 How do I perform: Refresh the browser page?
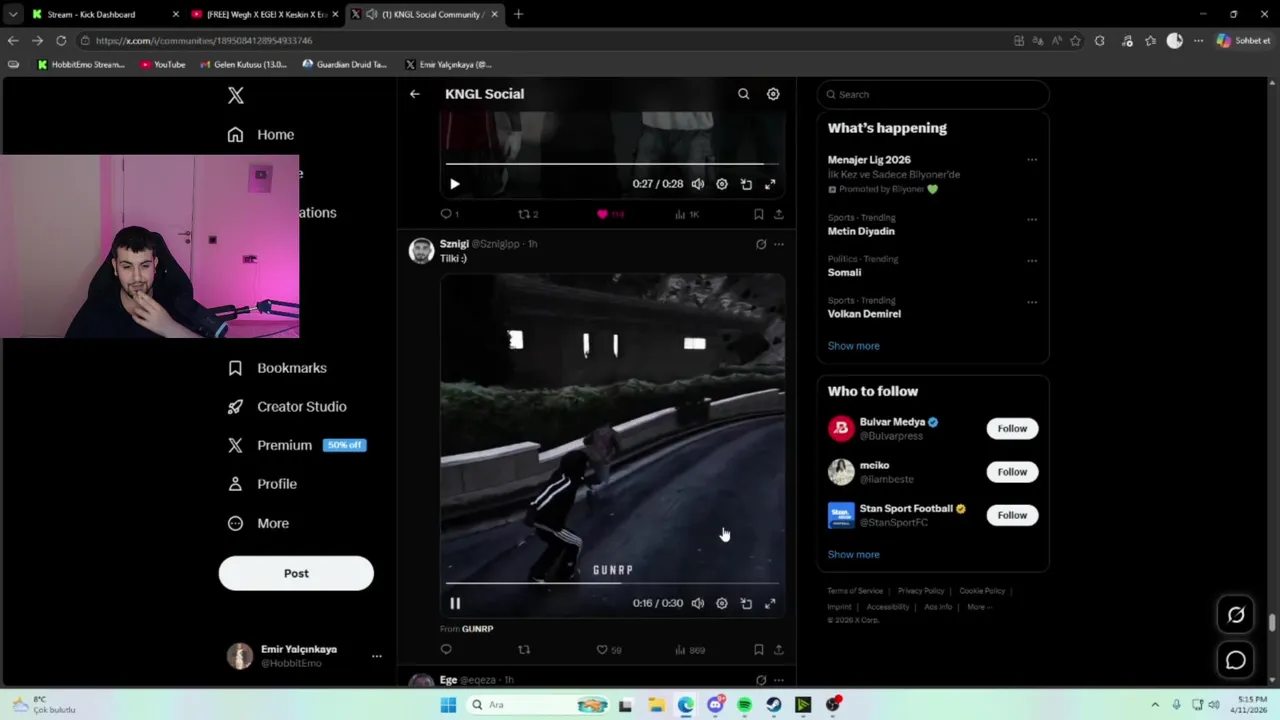61,40
